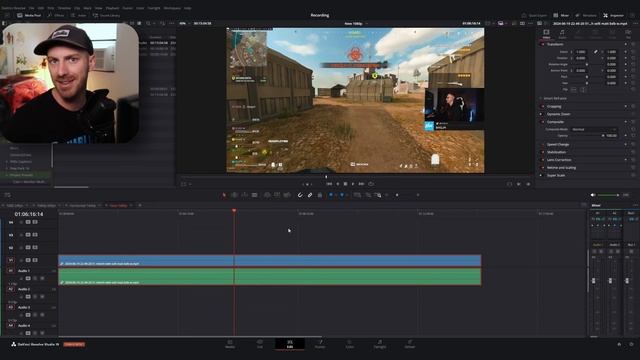The width and height of the screenshot is (640, 360).
Task: Open the Trim menu
Action: [51, 8]
